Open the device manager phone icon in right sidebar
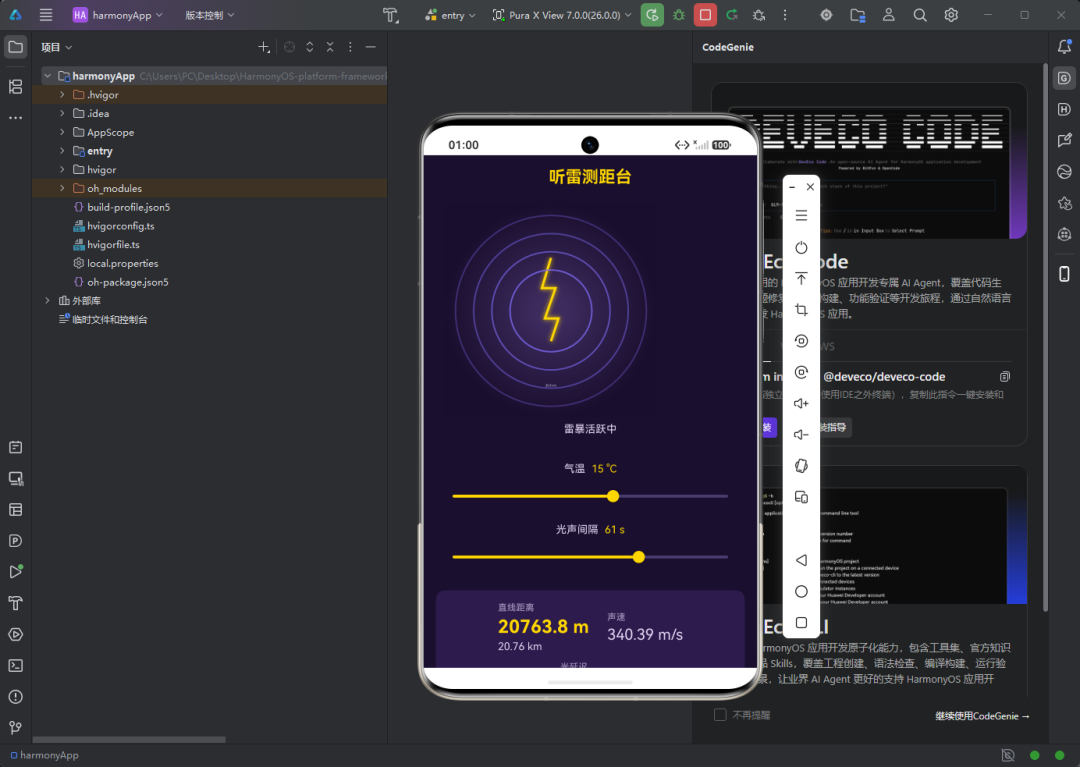Image resolution: width=1080 pixels, height=767 pixels. 1064,273
